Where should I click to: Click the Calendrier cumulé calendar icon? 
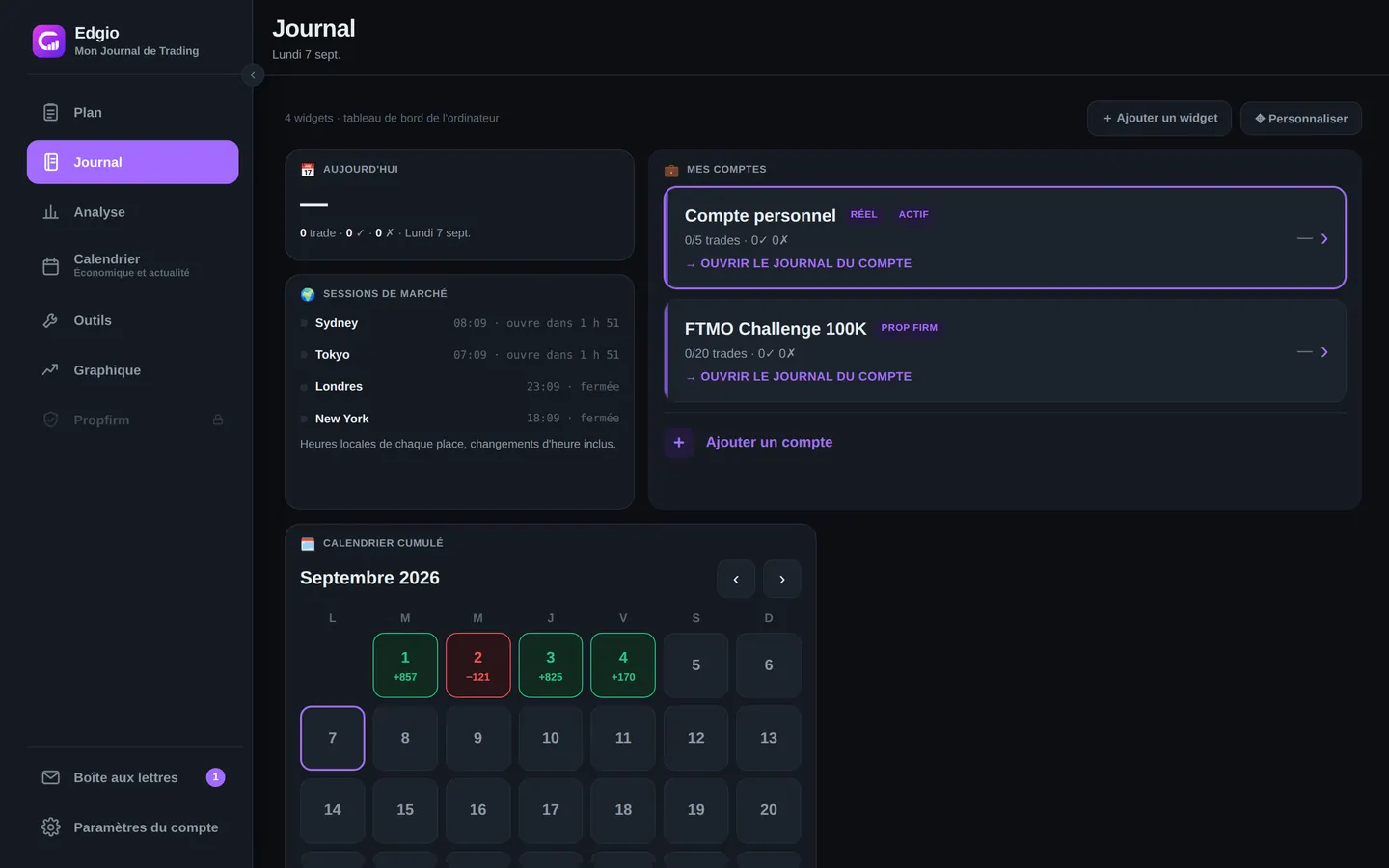[308, 544]
